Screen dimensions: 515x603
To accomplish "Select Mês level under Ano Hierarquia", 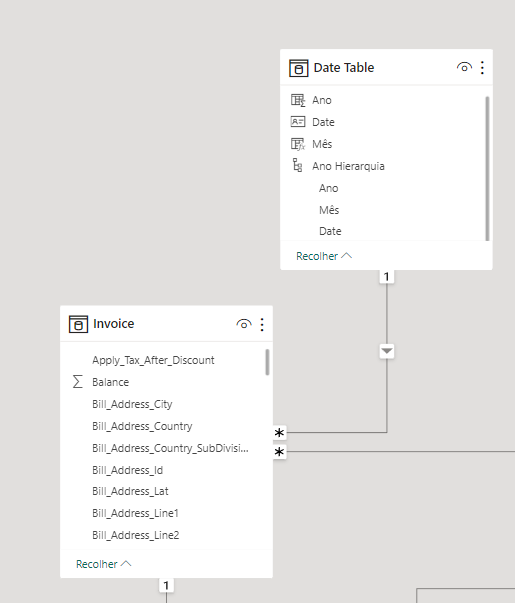I will tap(329, 210).
